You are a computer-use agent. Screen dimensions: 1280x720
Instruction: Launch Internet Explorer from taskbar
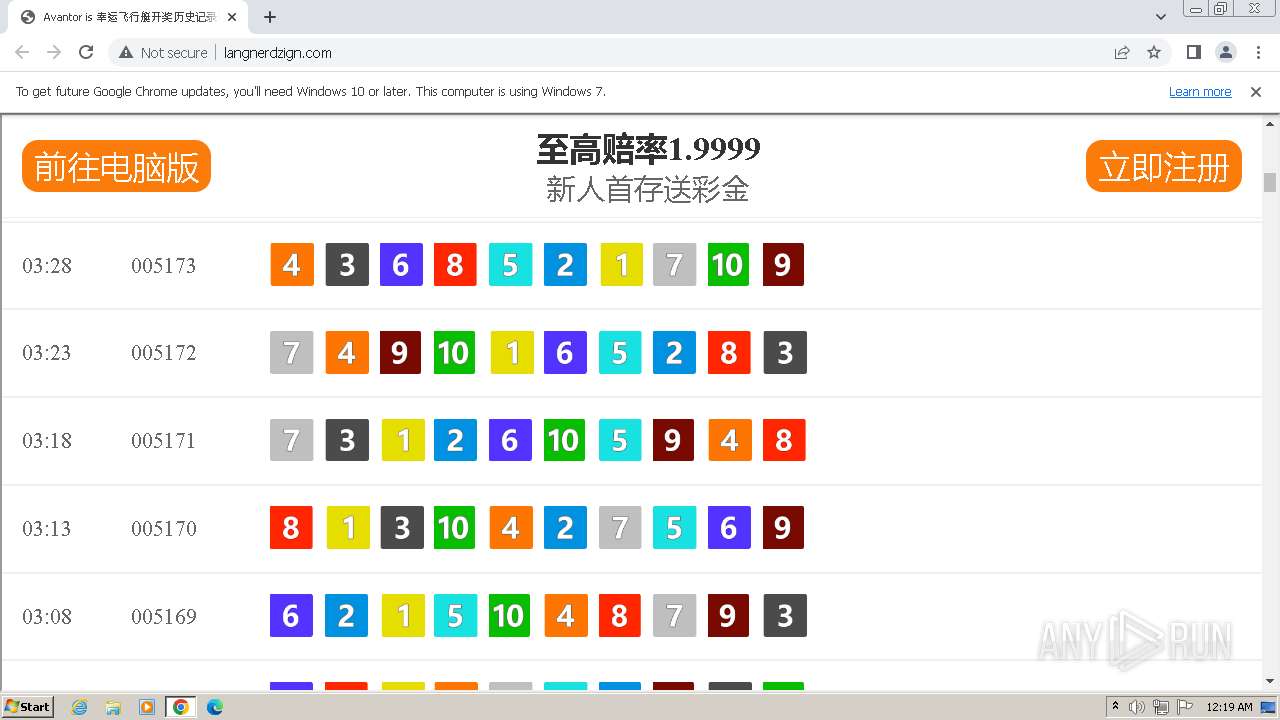79,707
